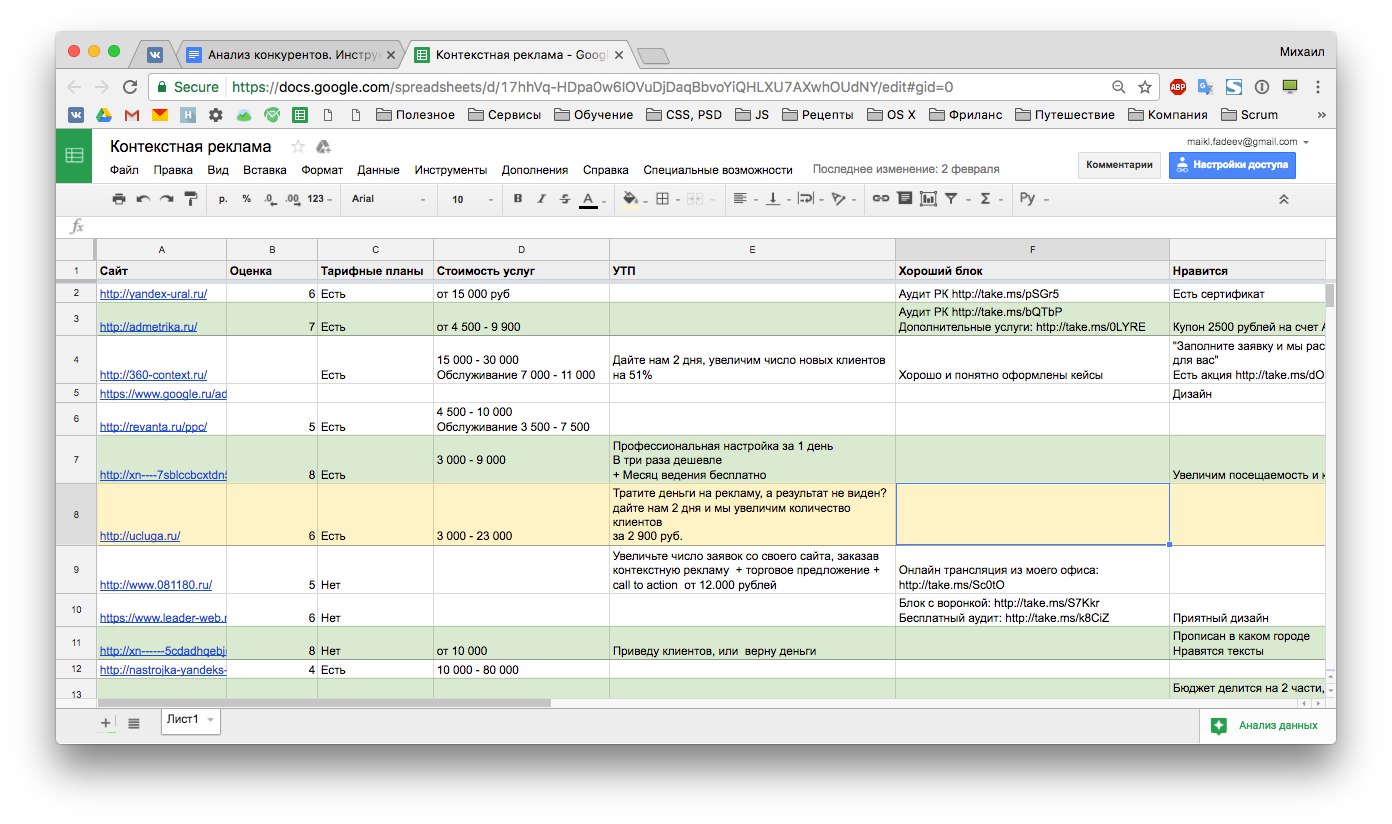1392x824 pixels.
Task: Insert a chart from the toolbar
Action: (929, 199)
